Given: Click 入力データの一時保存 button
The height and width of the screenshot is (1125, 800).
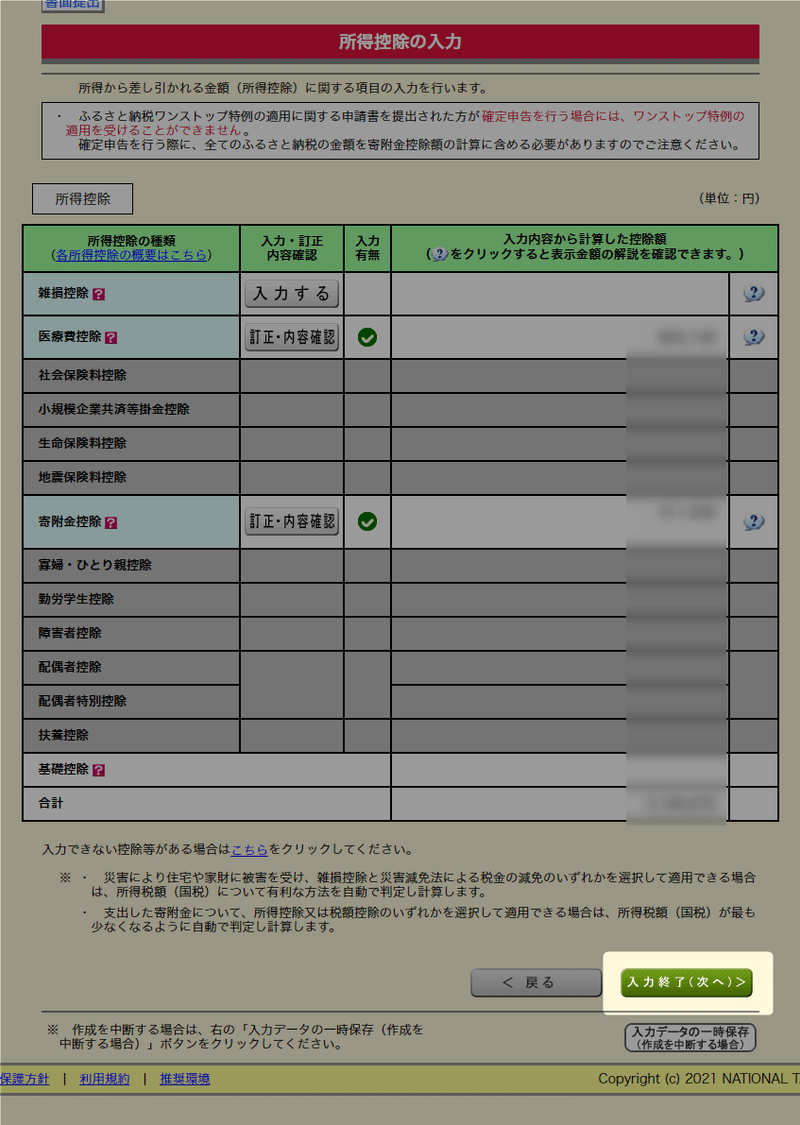Looking at the screenshot, I should (690, 1037).
